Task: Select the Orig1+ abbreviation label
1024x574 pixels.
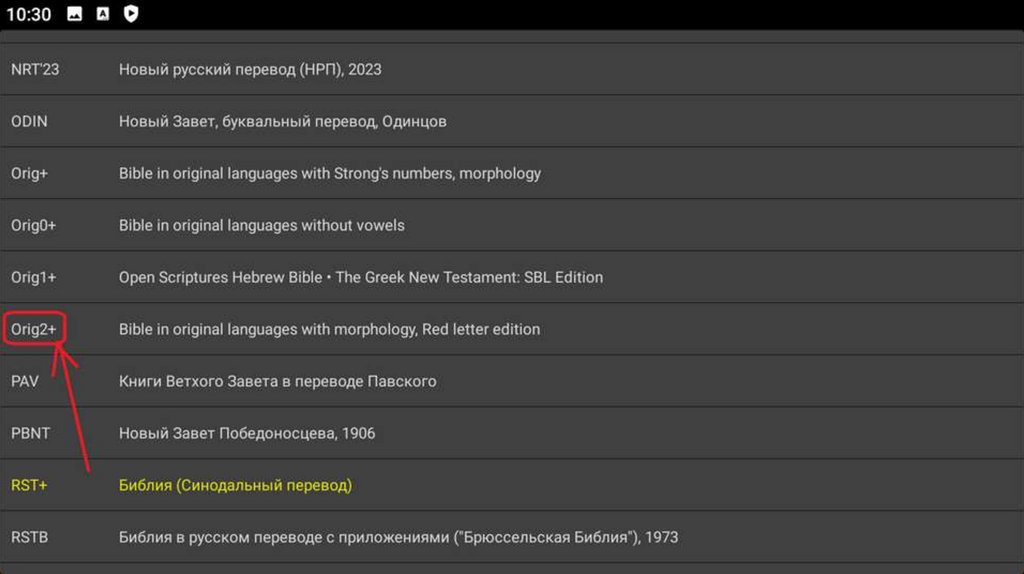Action: (x=33, y=277)
